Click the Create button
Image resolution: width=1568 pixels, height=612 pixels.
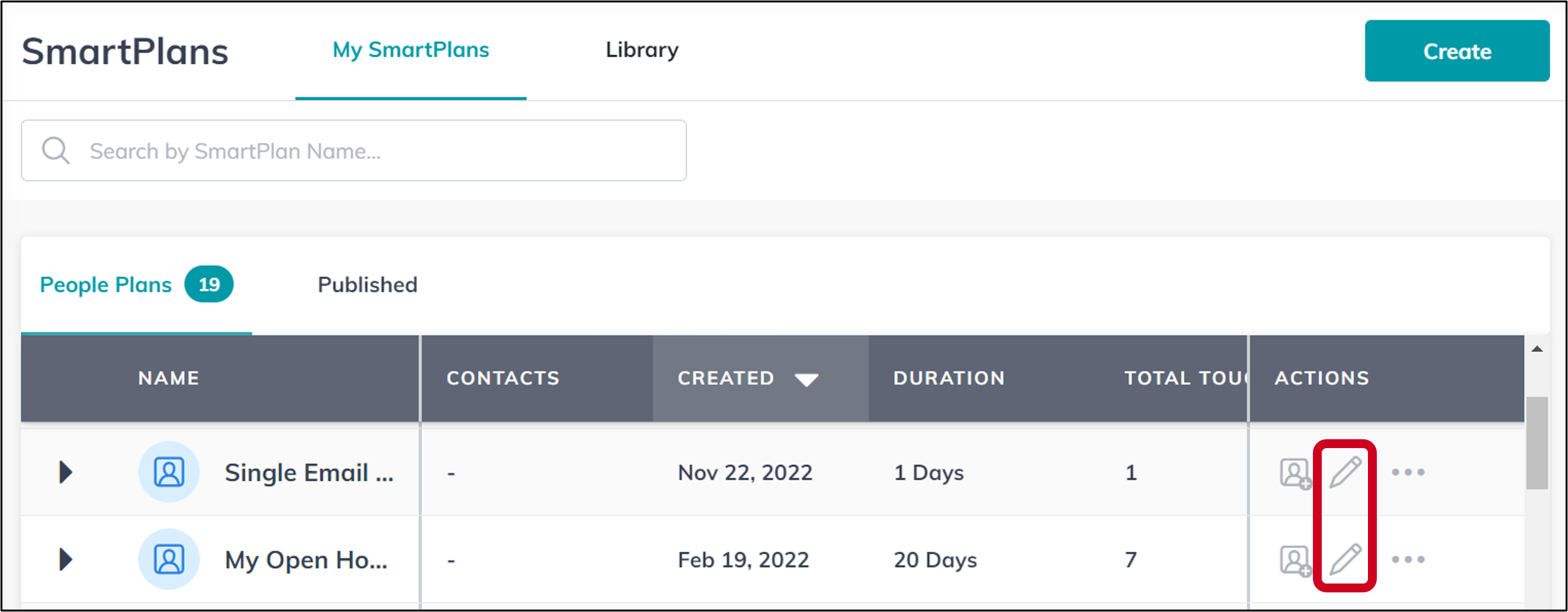pyautogui.click(x=1457, y=51)
